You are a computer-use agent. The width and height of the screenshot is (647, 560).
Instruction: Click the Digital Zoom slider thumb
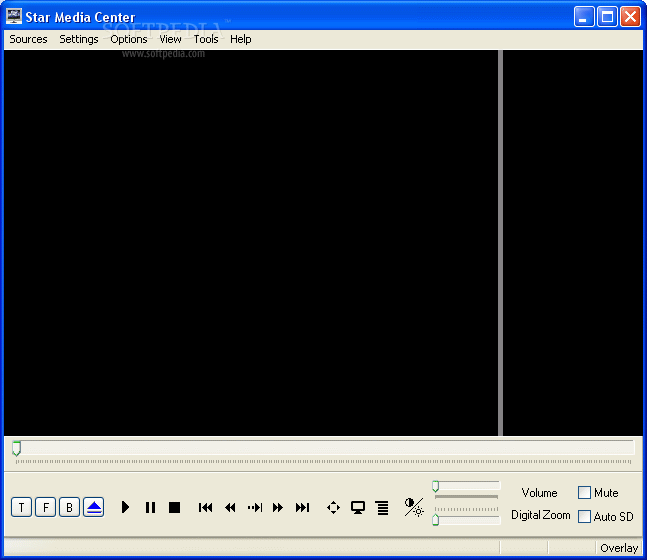tap(435, 520)
